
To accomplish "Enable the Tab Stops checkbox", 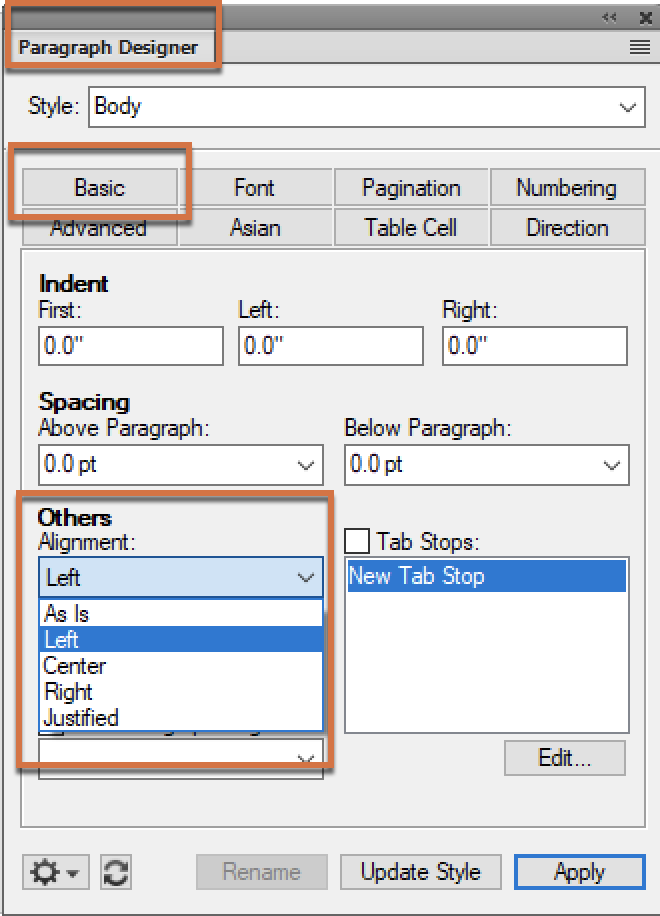I will [x=355, y=539].
